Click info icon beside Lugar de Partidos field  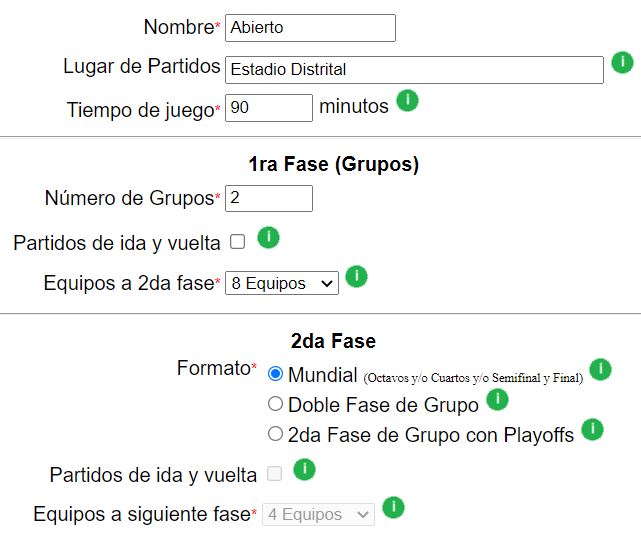click(x=622, y=63)
